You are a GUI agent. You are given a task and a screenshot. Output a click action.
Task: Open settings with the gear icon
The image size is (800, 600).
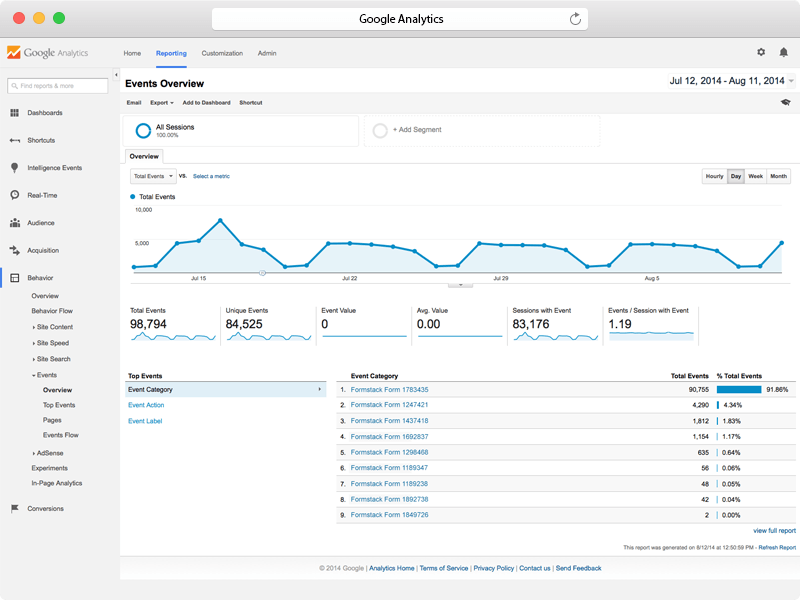761,52
